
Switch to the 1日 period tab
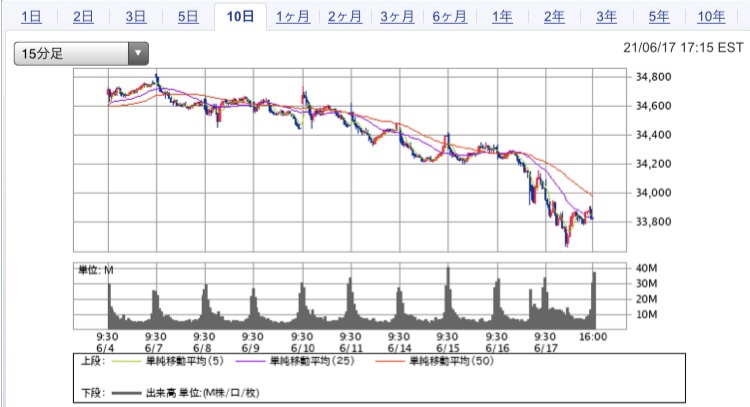coord(31,17)
